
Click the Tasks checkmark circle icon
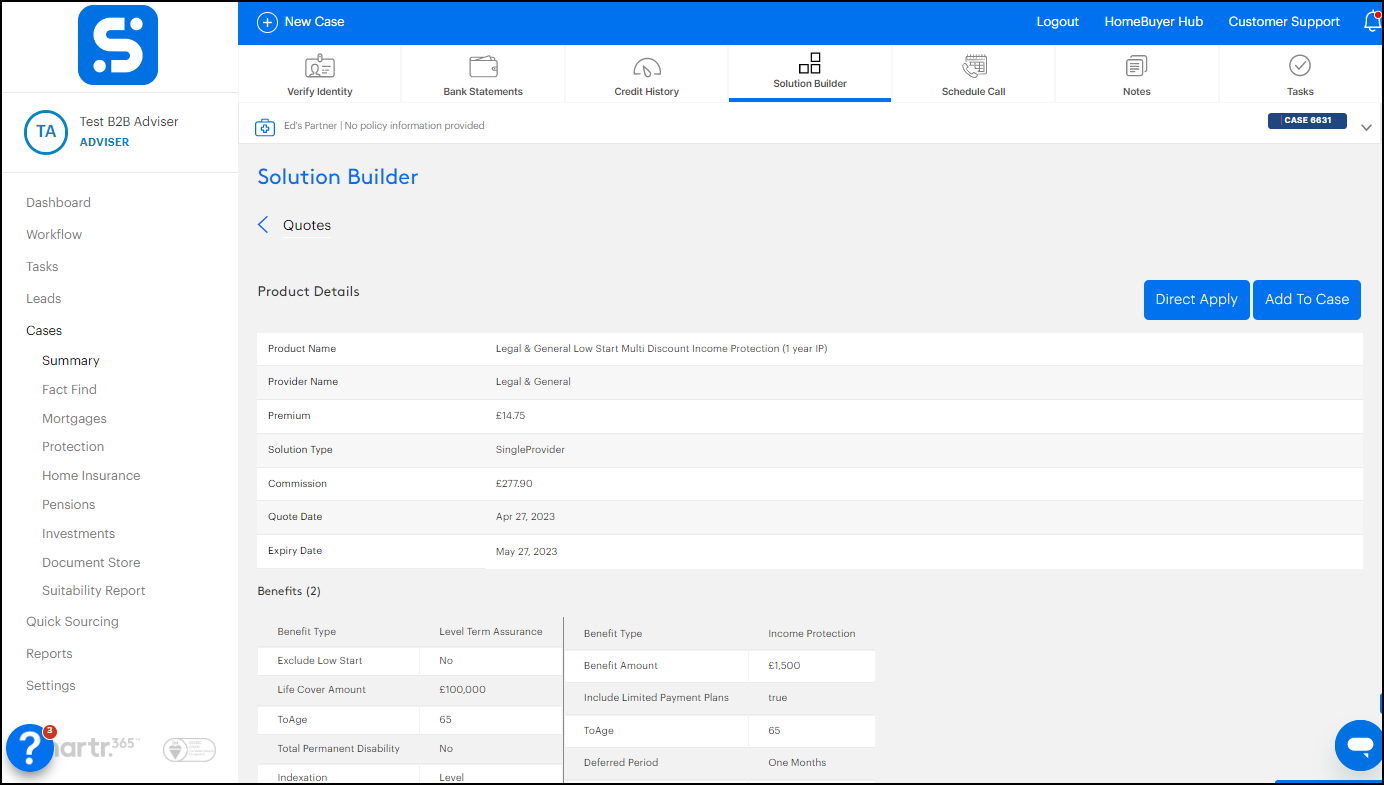coord(1300,66)
